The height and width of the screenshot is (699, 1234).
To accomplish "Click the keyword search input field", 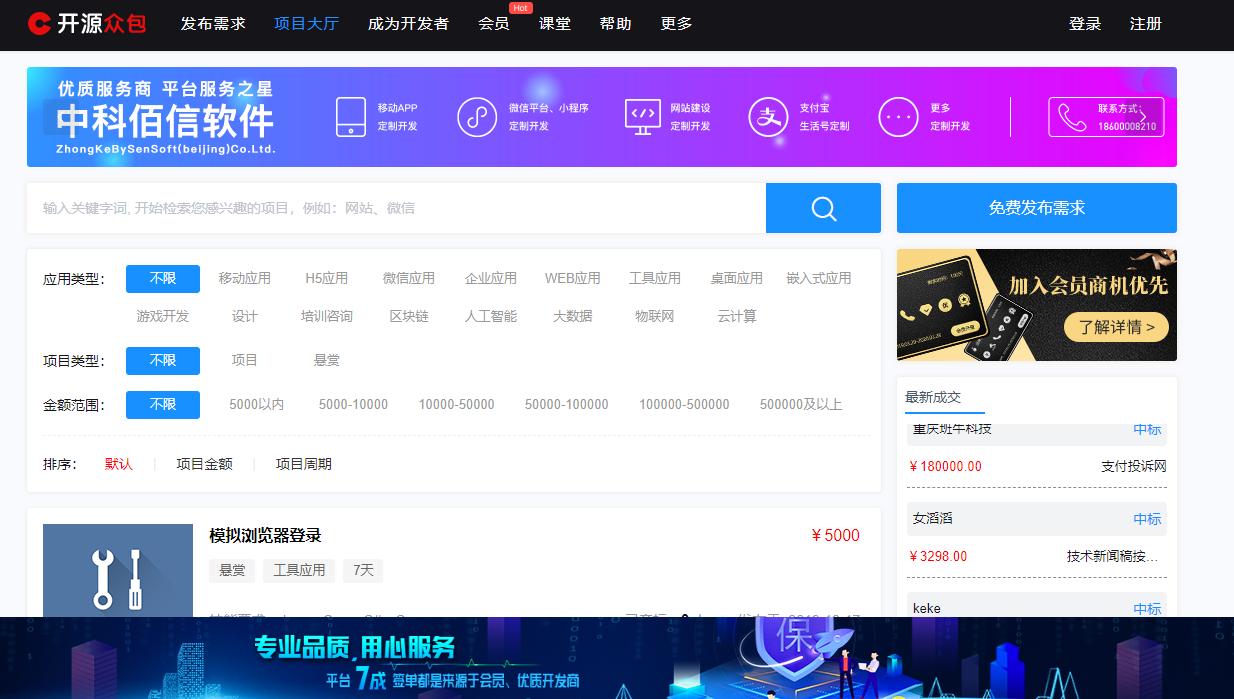I will 400,208.
